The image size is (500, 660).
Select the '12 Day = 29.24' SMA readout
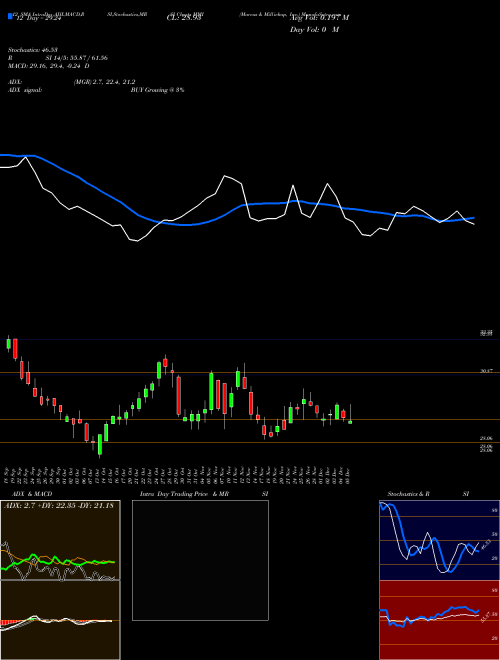[x=39, y=19]
